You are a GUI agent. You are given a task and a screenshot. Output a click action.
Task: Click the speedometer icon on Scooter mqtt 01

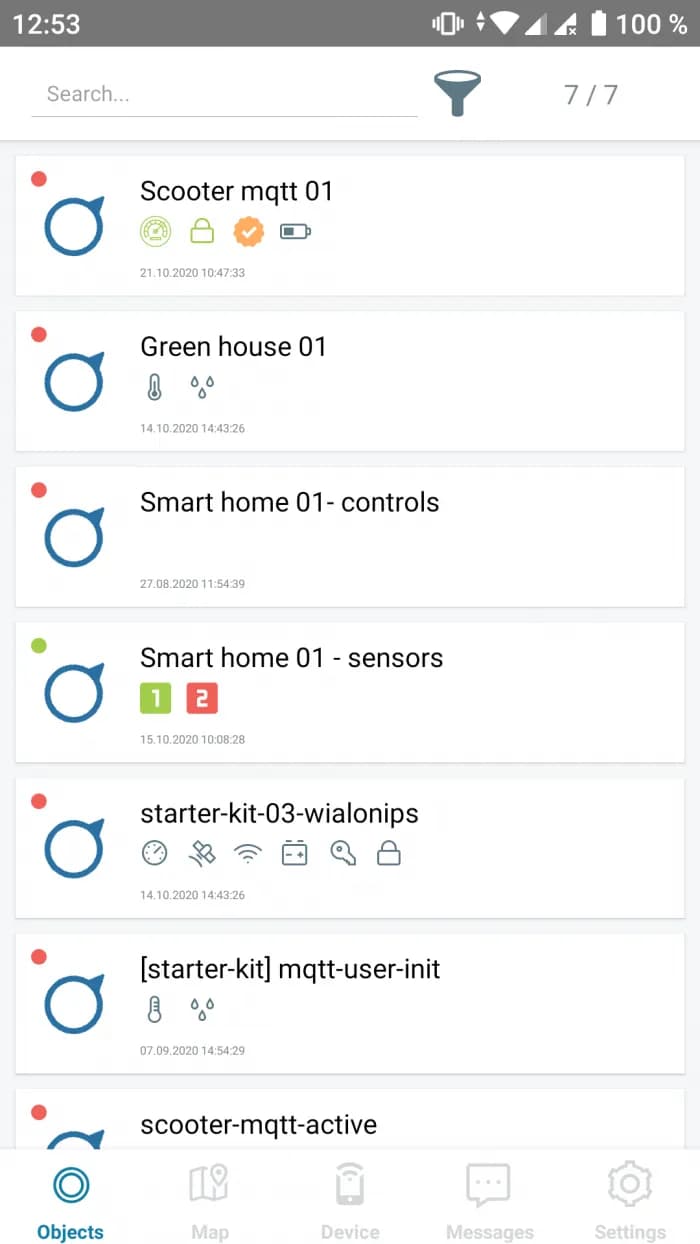click(155, 232)
